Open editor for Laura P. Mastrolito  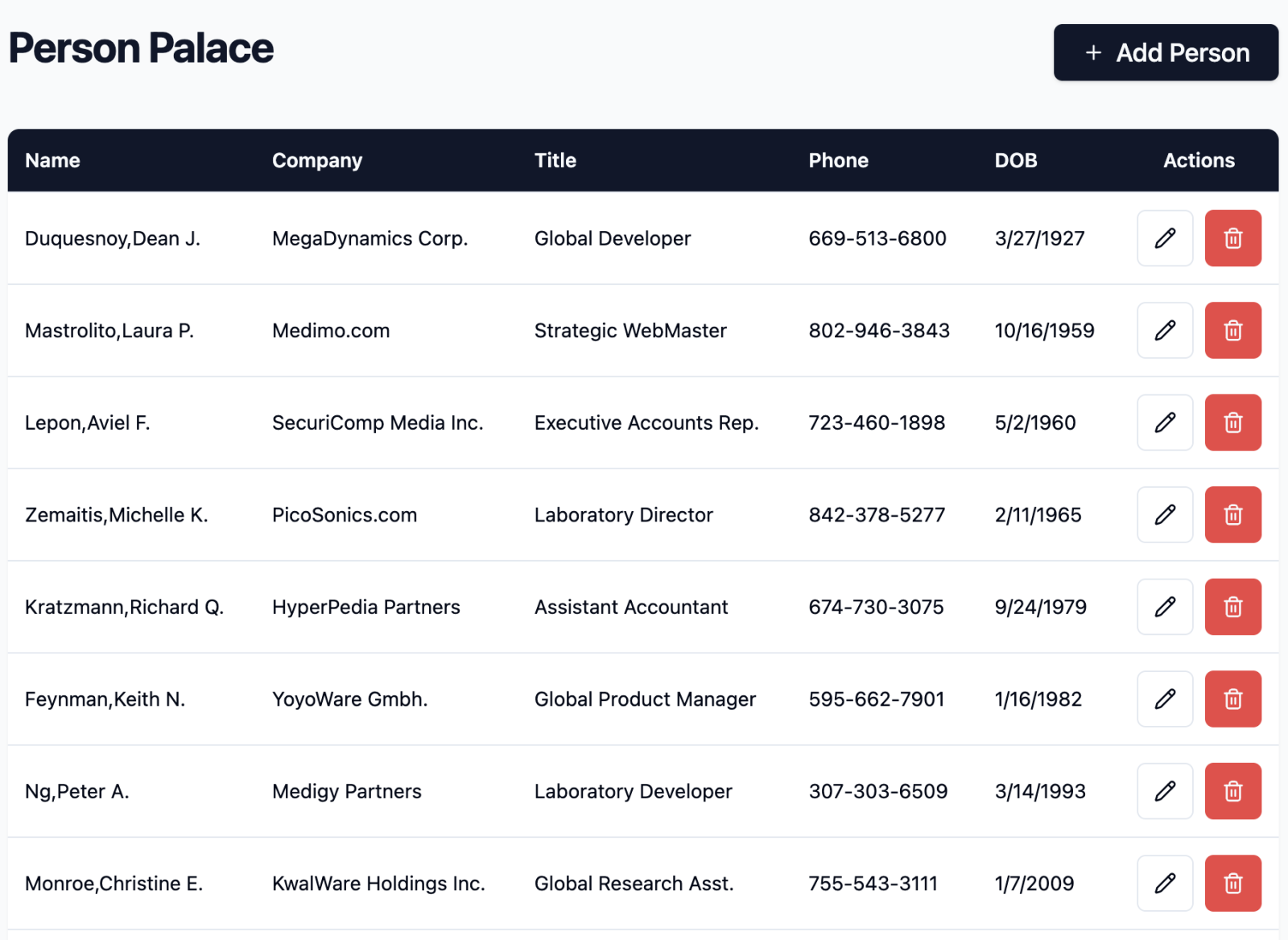[x=1164, y=330]
